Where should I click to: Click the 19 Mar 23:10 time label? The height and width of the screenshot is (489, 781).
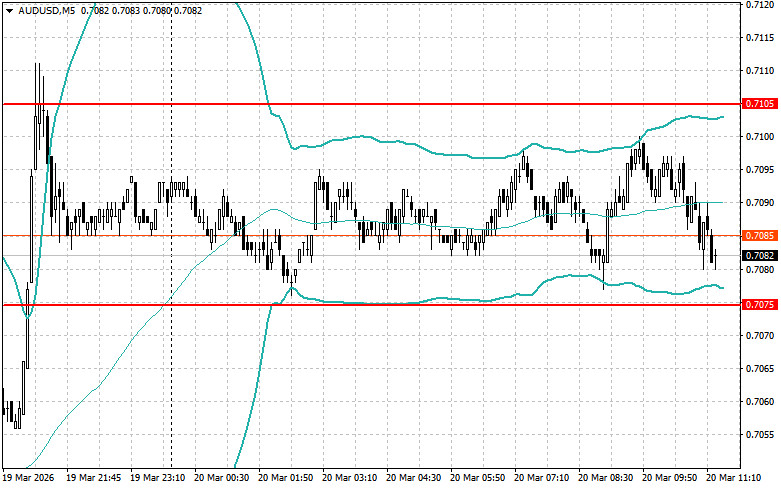(x=157, y=478)
